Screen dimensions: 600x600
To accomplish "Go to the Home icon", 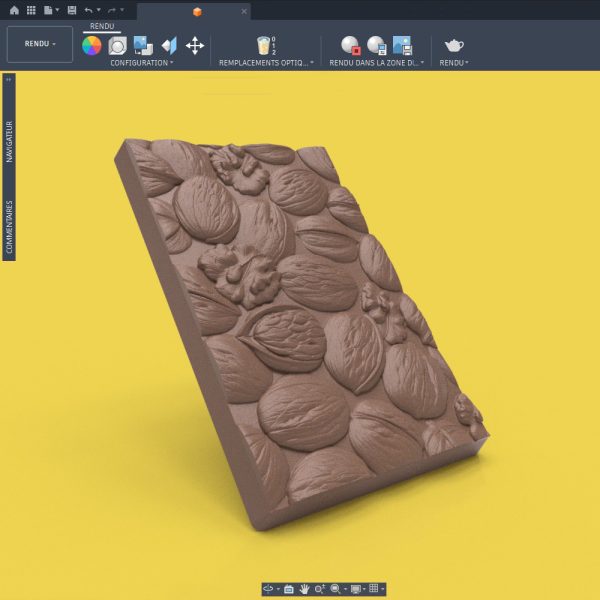I will pyautogui.click(x=14, y=10).
